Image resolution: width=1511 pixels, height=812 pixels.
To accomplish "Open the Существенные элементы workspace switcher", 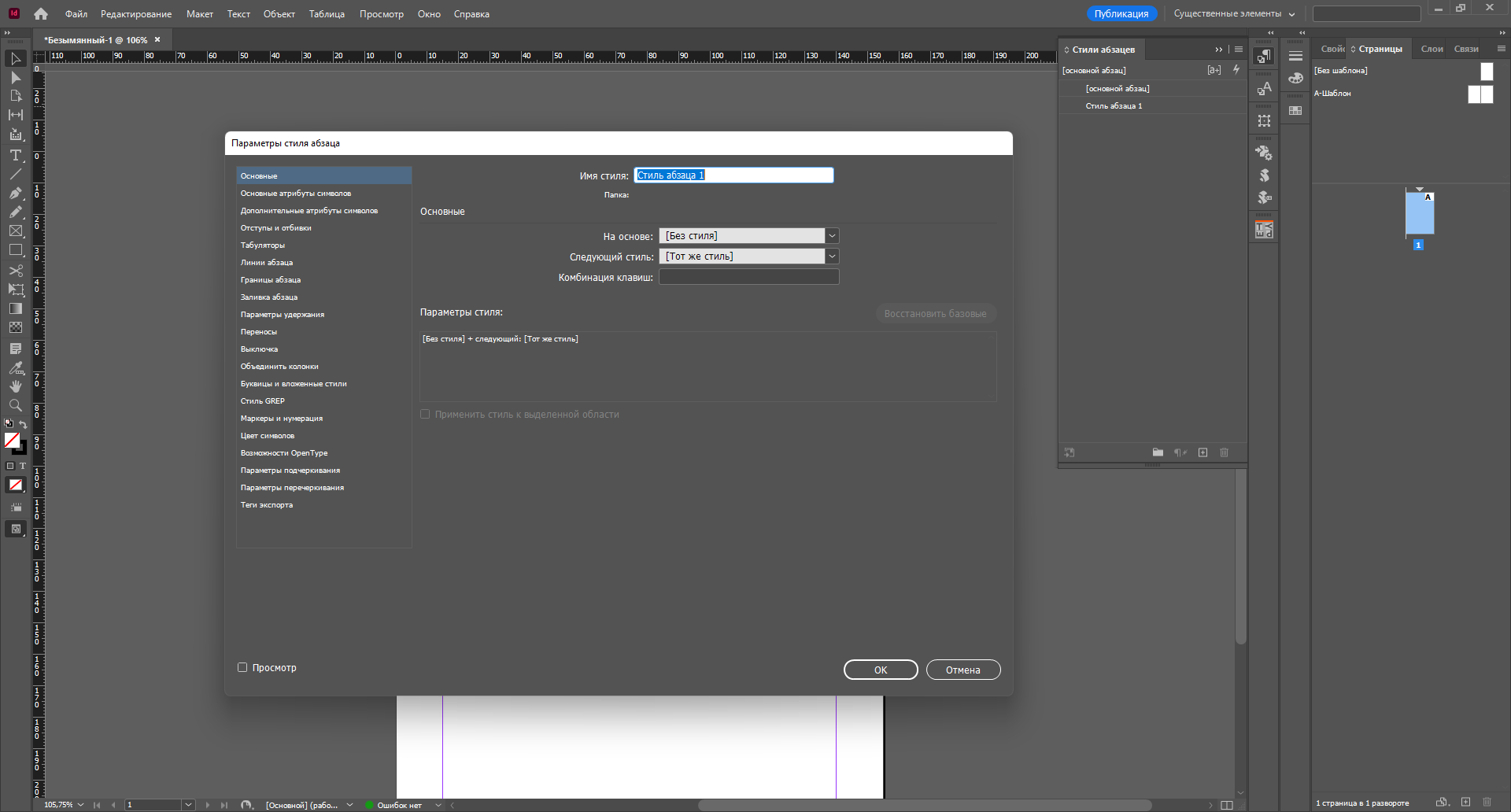I will [1234, 14].
